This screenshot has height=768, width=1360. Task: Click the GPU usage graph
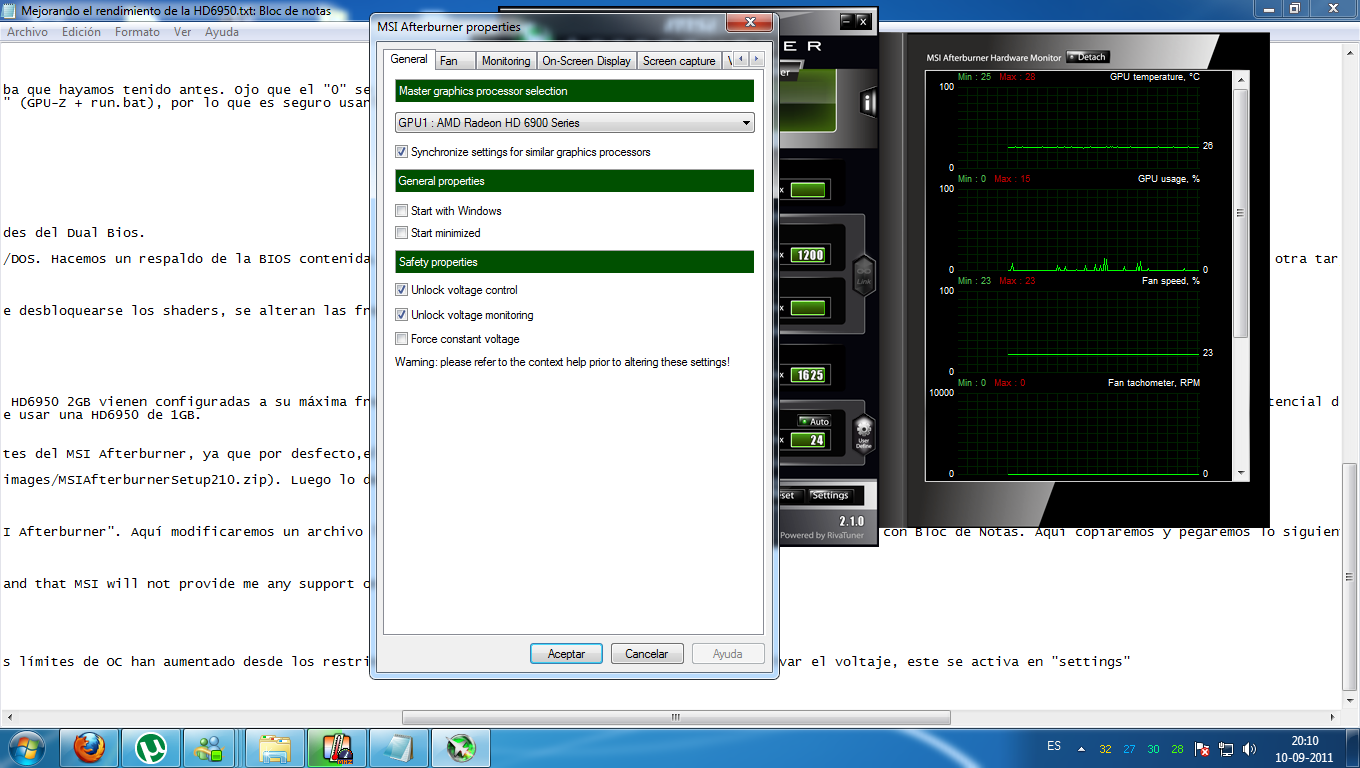[x=1078, y=229]
